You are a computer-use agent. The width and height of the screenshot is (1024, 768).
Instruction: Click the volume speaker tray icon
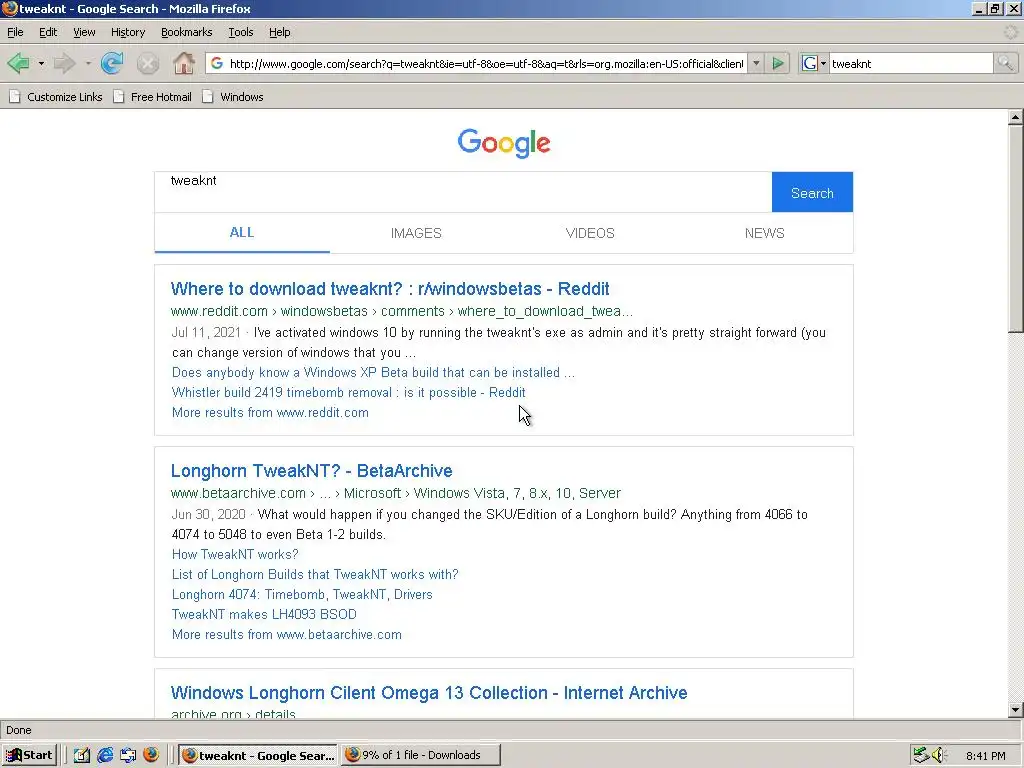939,756
